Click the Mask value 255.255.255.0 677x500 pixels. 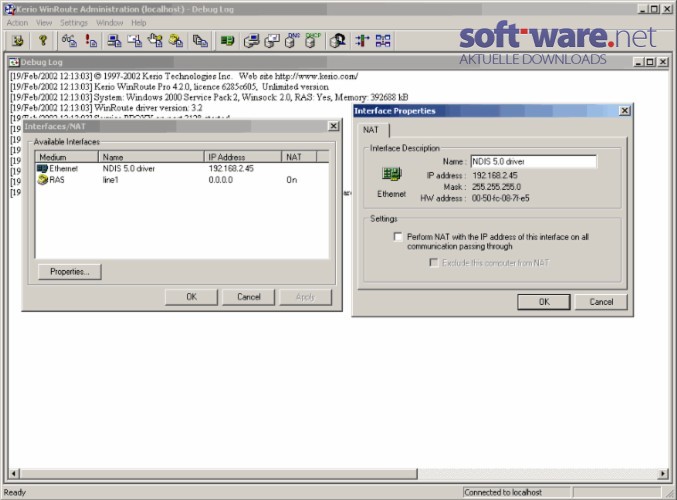coord(496,187)
